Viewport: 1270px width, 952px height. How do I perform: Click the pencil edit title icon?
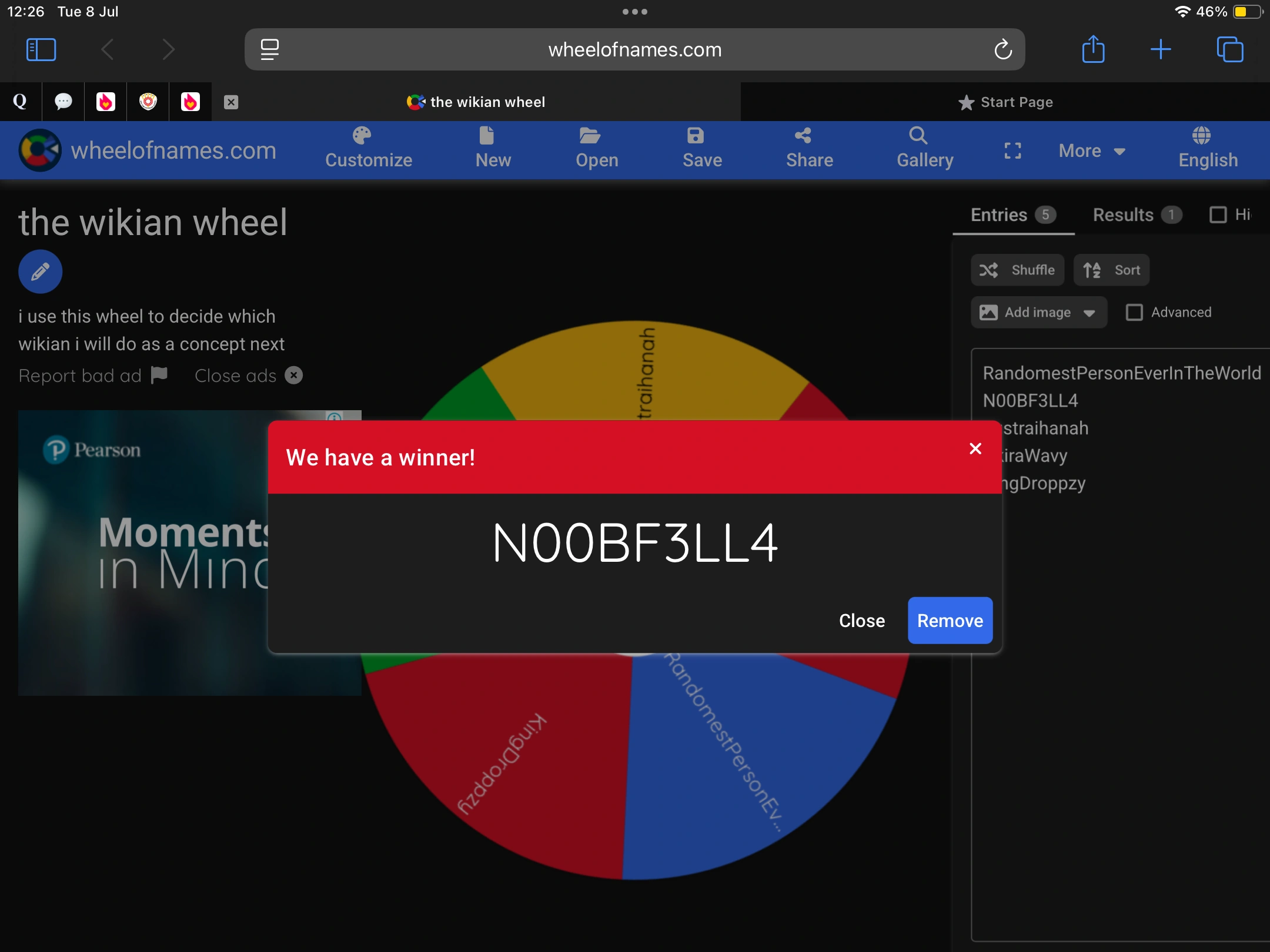coord(40,271)
